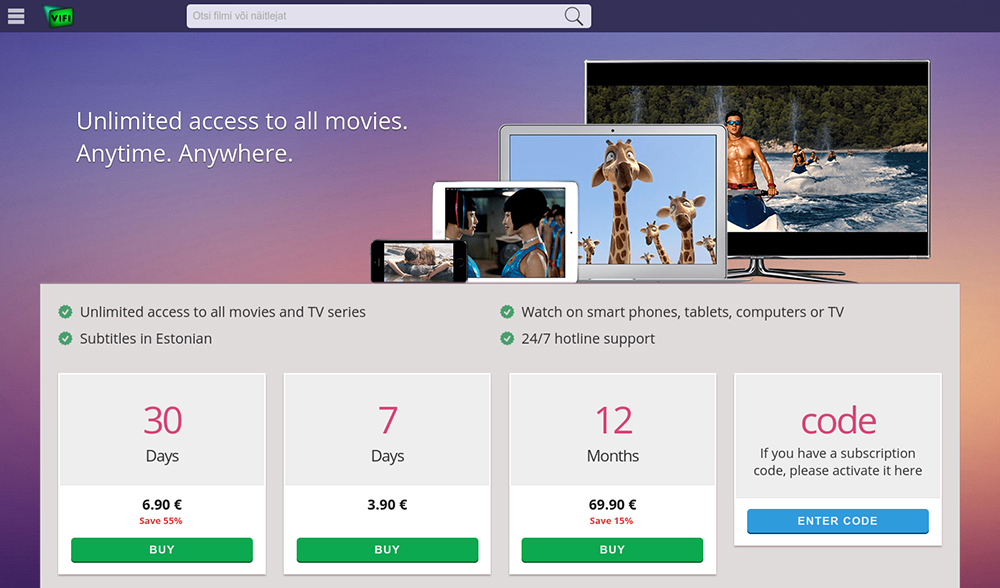Click the TV screen jet ski image
1000x588 pixels.
pyautogui.click(x=829, y=158)
